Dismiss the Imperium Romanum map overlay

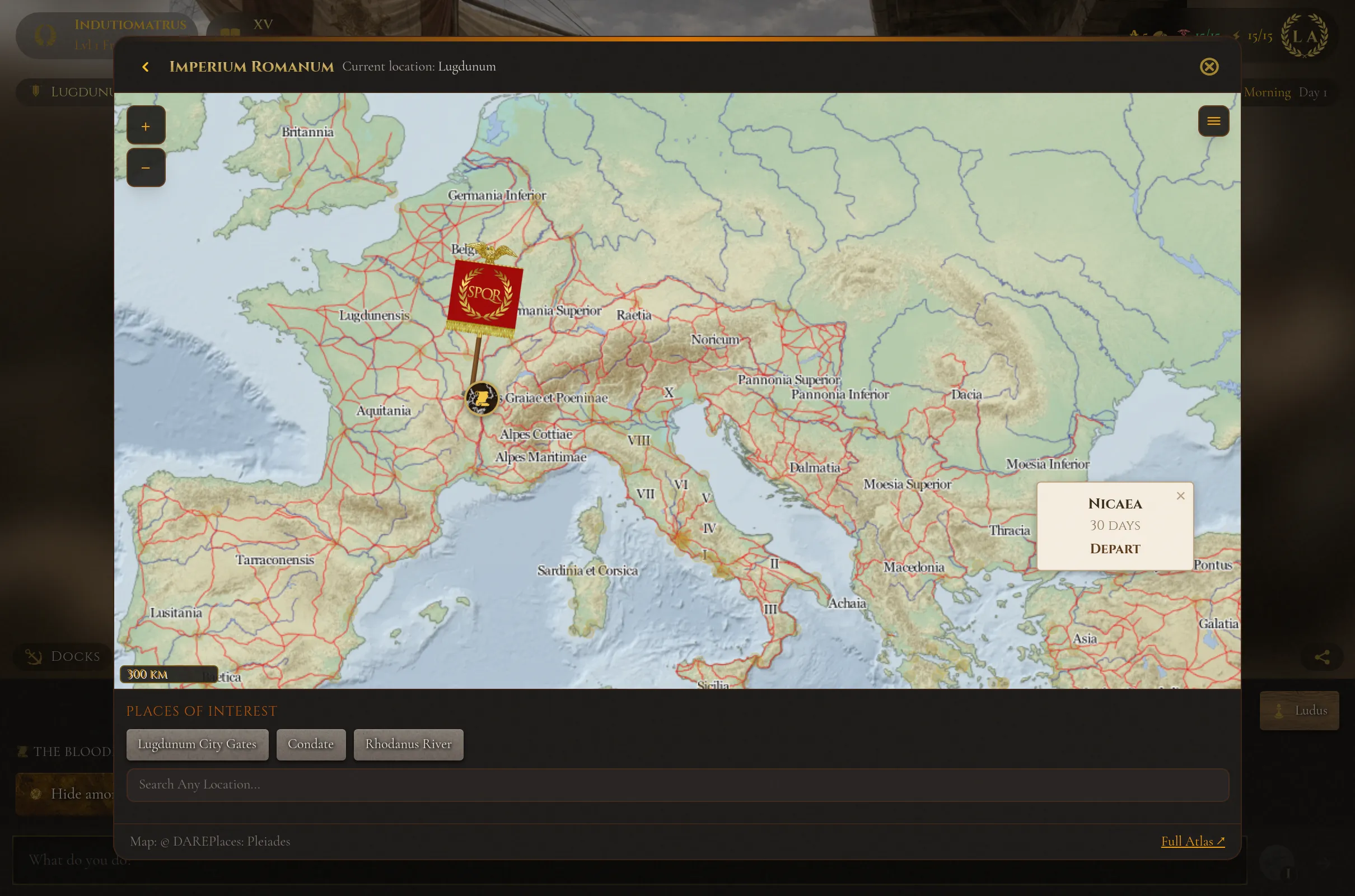click(1209, 66)
